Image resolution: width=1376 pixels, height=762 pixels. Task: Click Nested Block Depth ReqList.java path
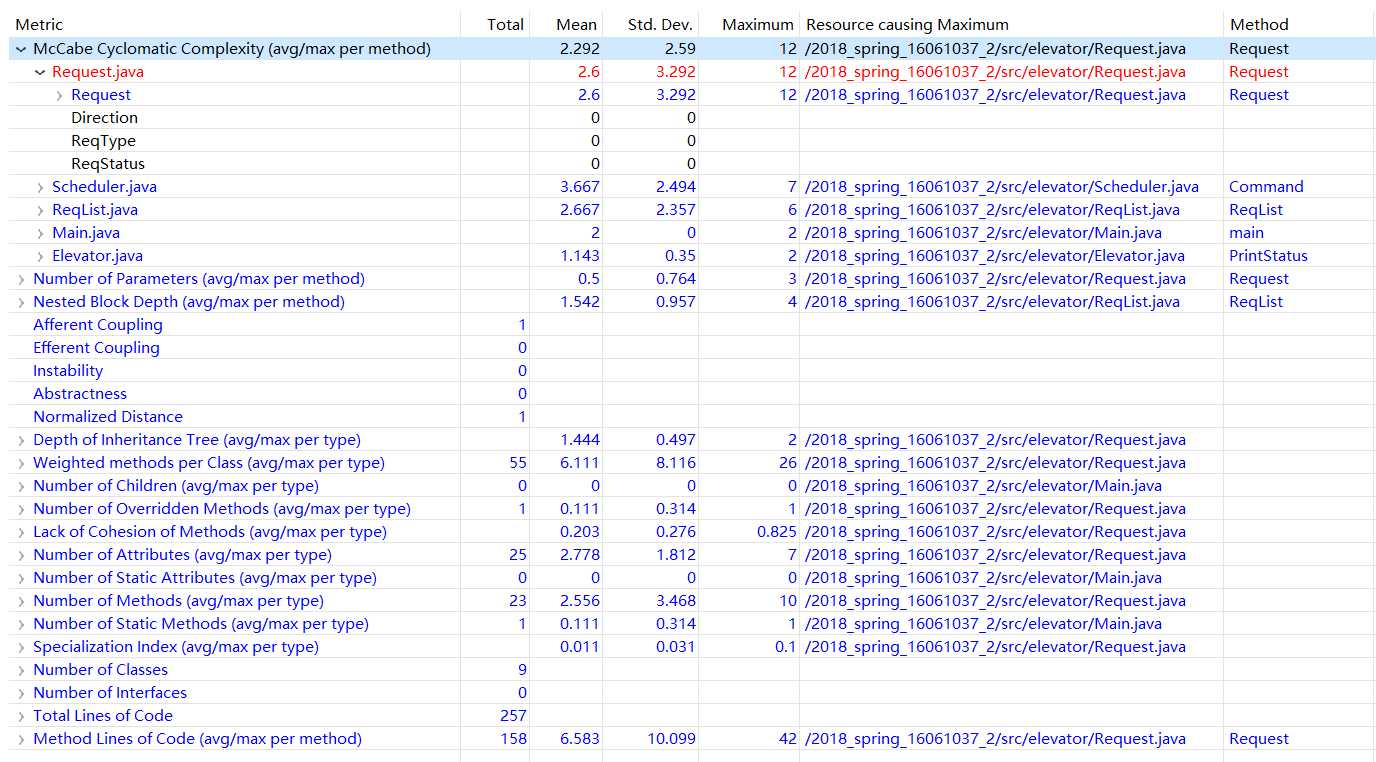pyautogui.click(x=992, y=302)
